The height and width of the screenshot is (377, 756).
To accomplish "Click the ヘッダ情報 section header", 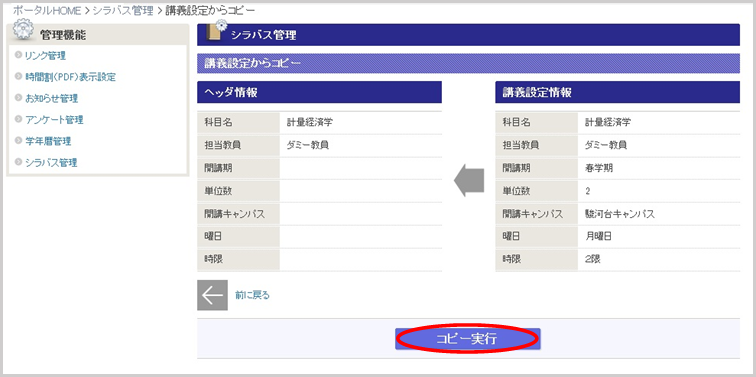I will pyautogui.click(x=319, y=92).
